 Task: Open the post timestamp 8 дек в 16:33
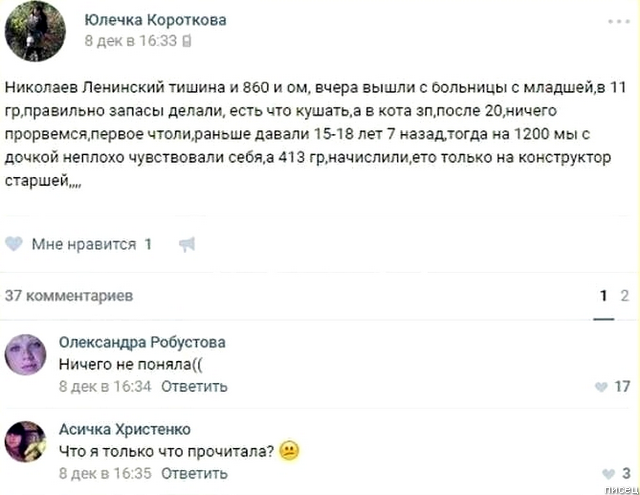(x=130, y=41)
